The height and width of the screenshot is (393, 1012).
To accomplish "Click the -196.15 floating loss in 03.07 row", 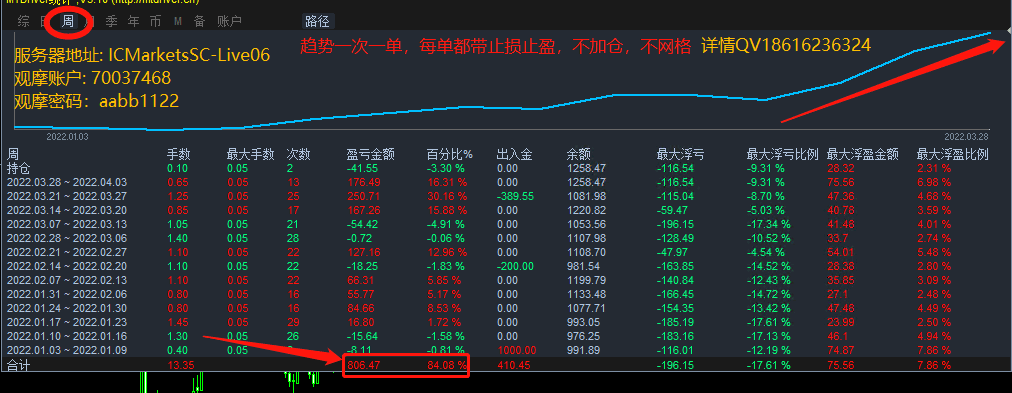I will click(676, 224).
